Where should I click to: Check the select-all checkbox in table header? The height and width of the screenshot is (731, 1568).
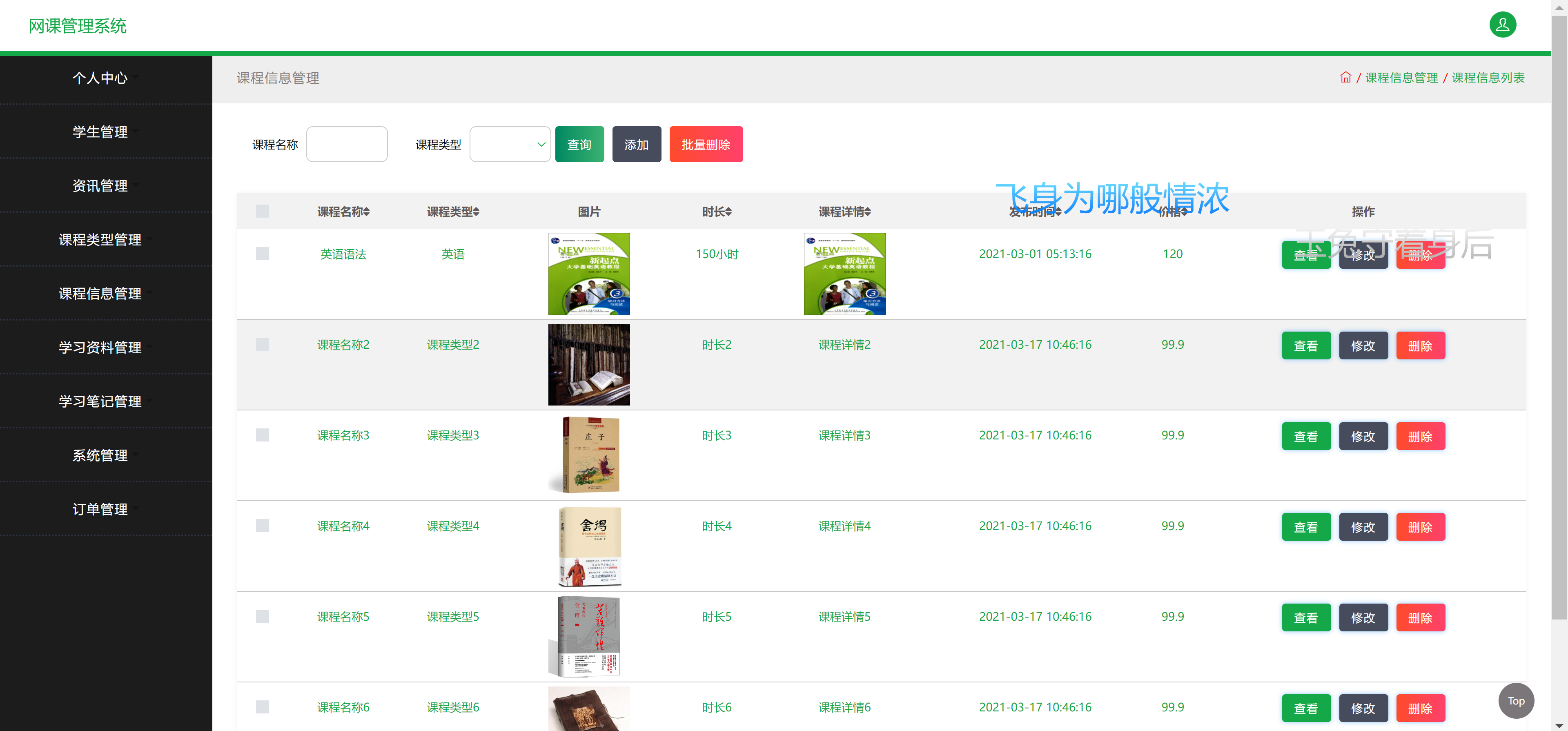point(262,211)
